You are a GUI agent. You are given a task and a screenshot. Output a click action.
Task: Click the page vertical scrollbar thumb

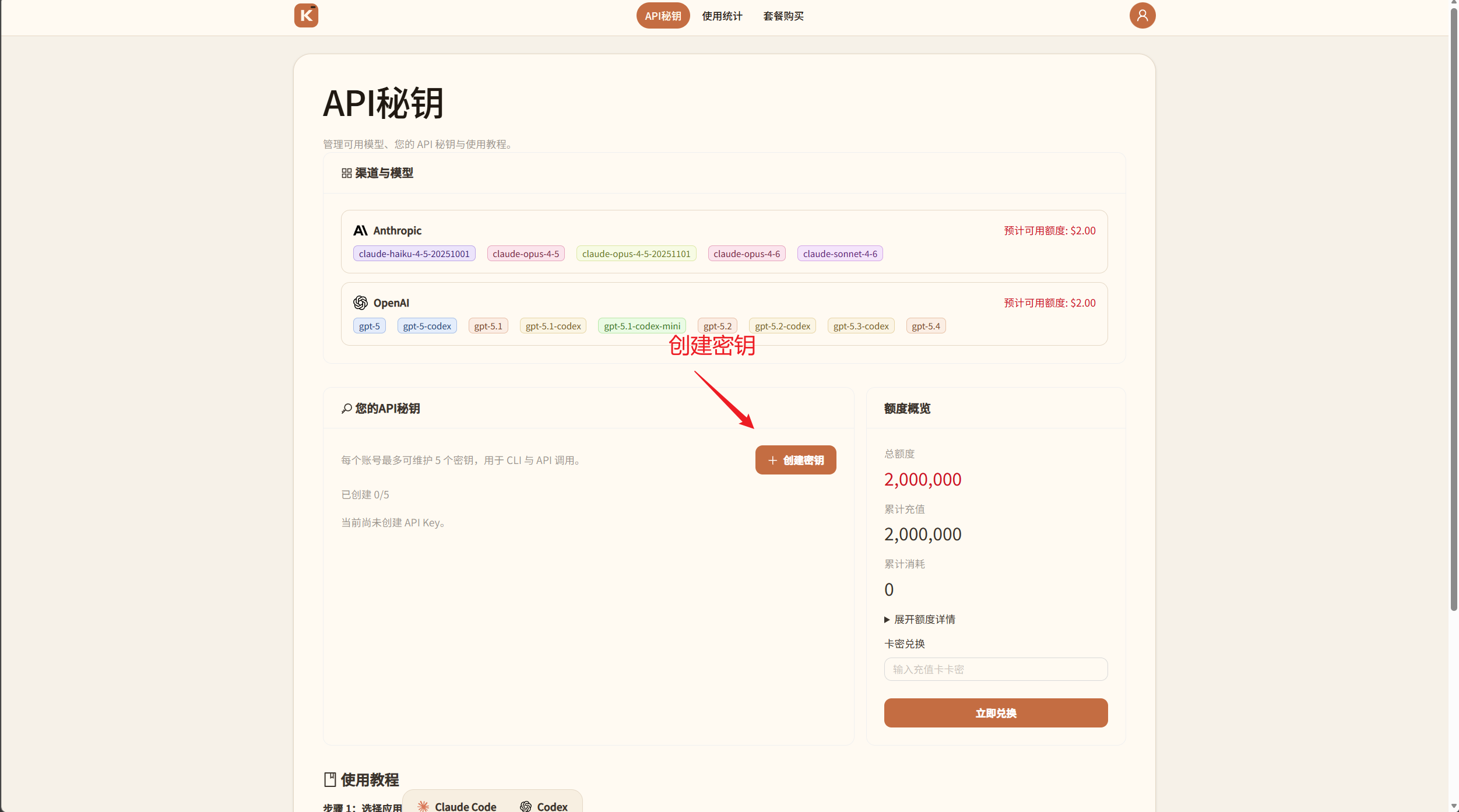1453,309
